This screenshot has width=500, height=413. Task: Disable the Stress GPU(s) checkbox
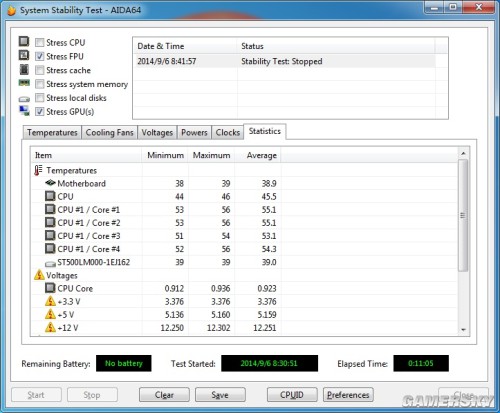(39, 111)
